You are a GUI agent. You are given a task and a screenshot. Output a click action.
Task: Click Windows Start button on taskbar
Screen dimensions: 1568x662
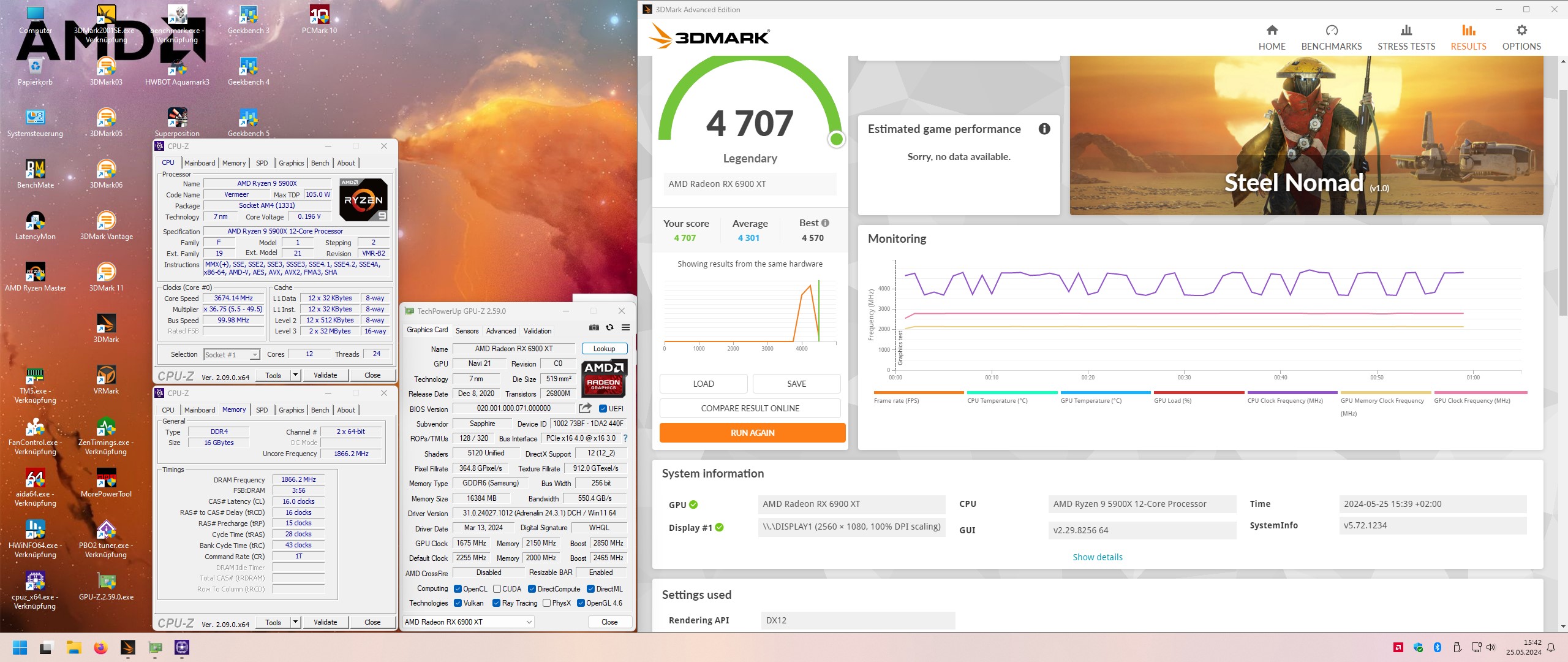tap(20, 647)
